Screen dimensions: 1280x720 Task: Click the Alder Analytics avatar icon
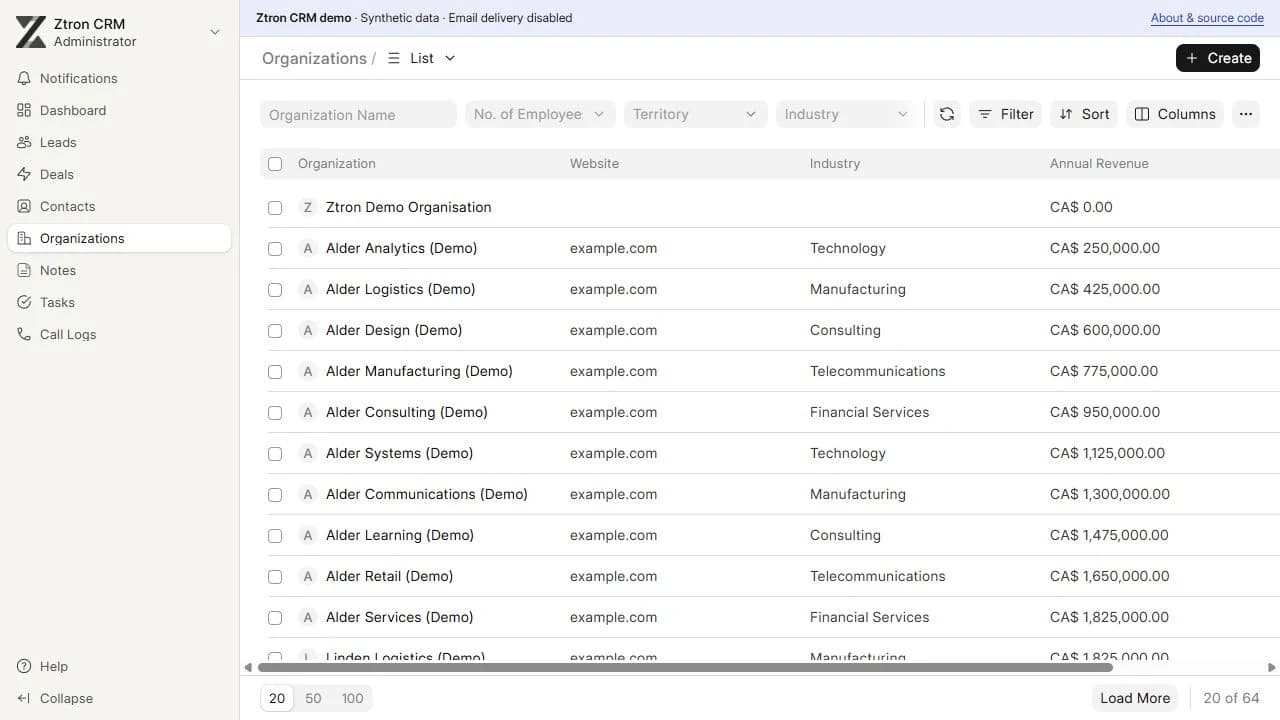tap(308, 248)
